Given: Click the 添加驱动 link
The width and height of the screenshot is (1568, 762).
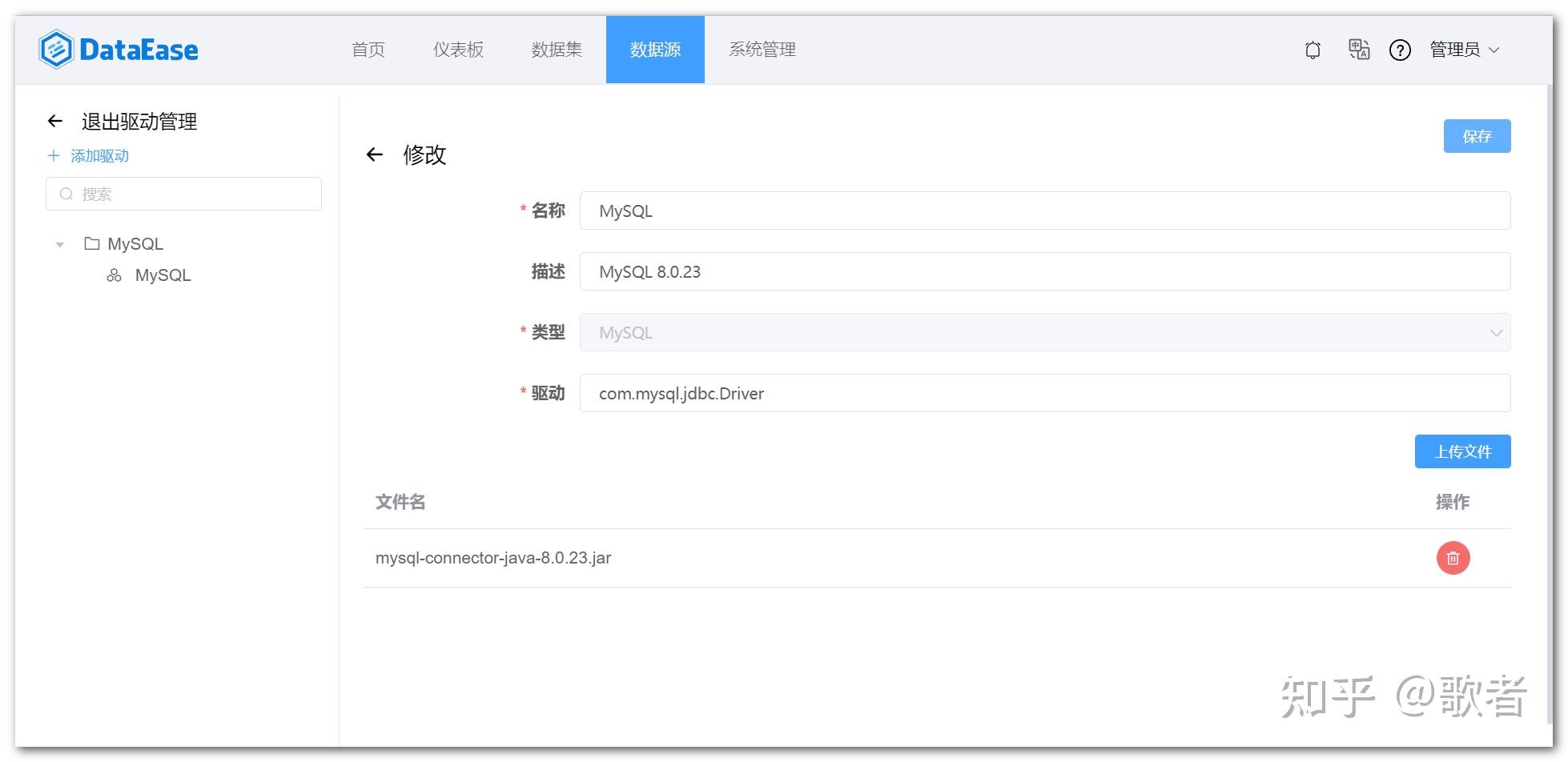Looking at the screenshot, I should tap(99, 156).
